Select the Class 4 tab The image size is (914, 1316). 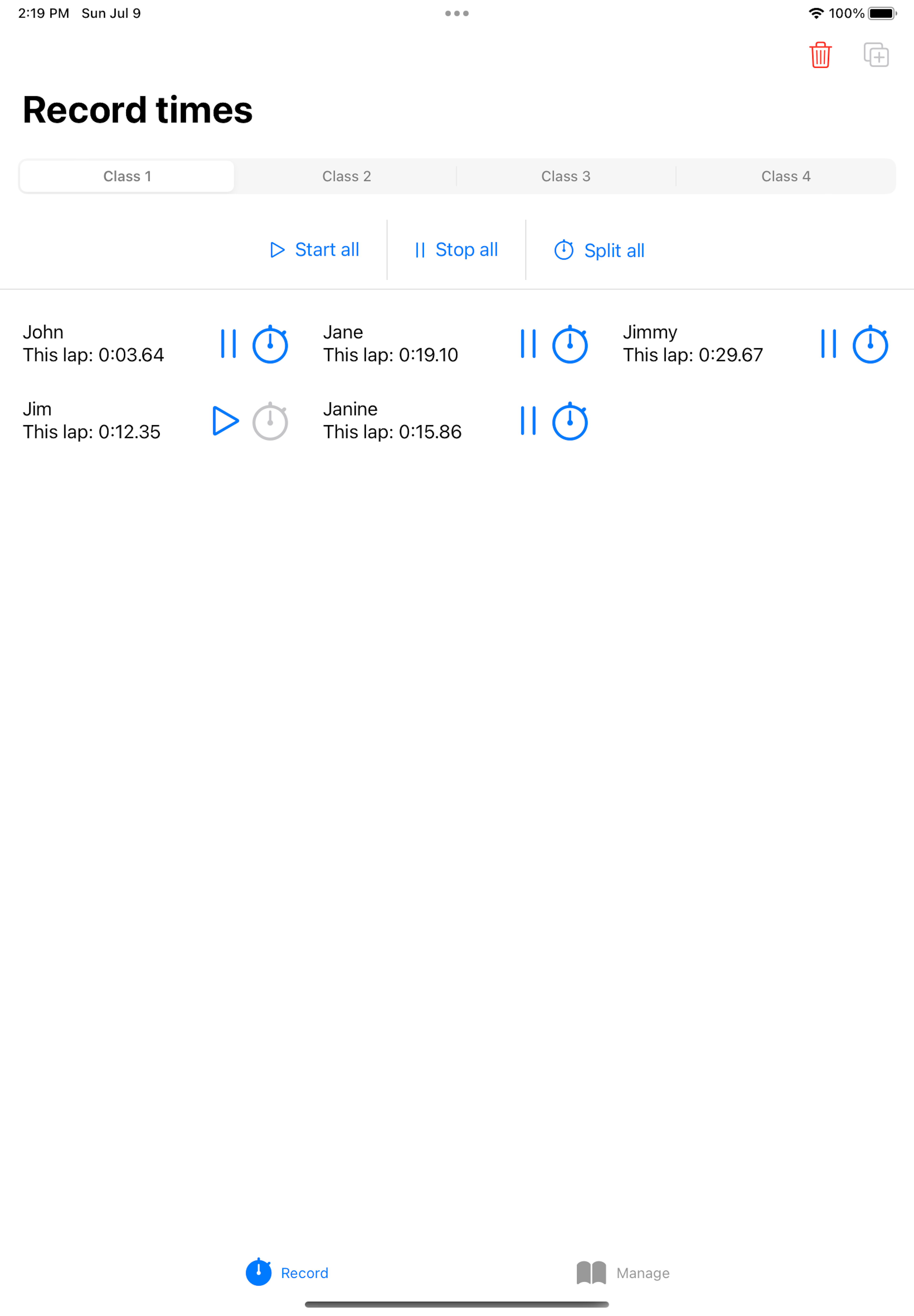coord(786,176)
